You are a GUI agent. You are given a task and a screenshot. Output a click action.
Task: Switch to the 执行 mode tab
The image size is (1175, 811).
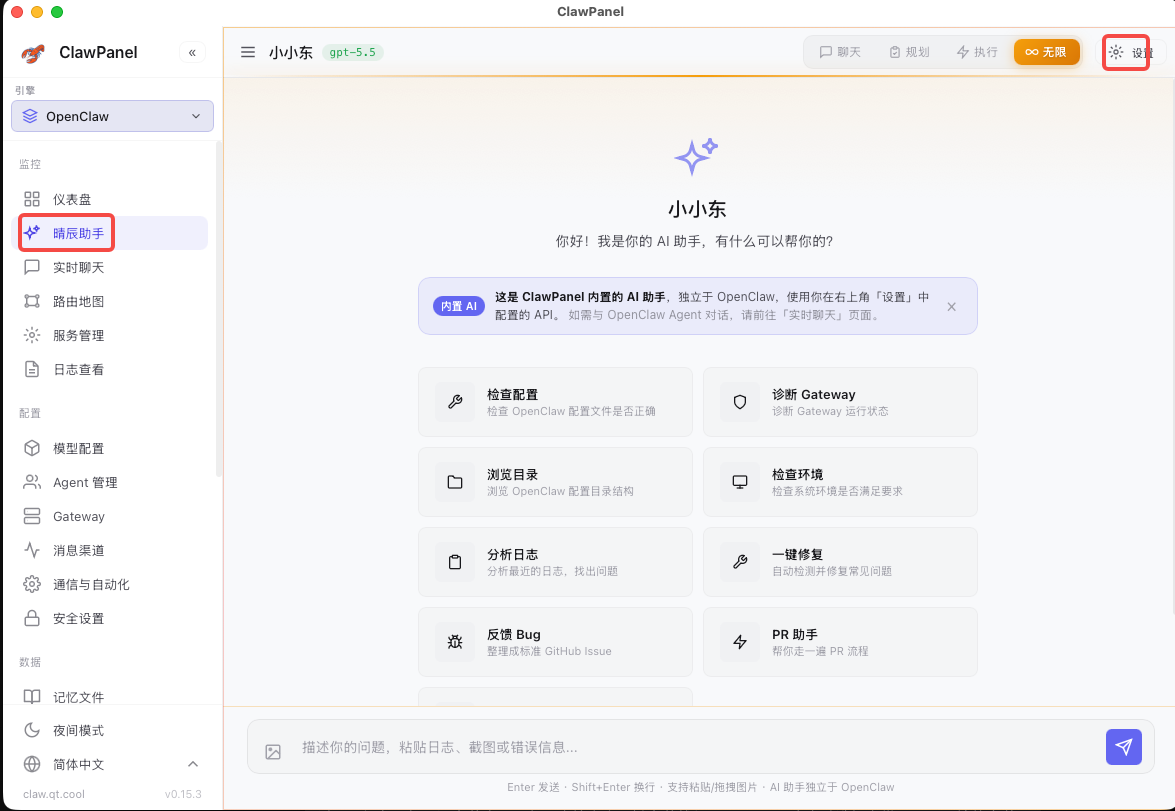point(977,52)
